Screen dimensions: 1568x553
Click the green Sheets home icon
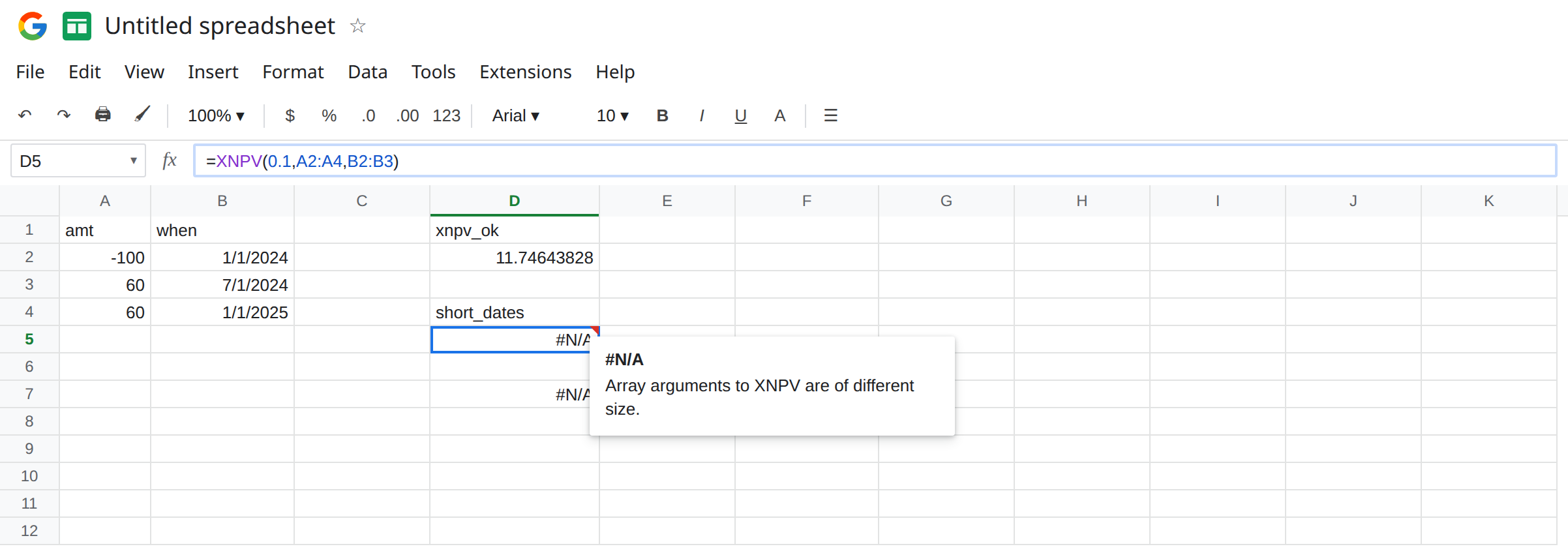click(77, 26)
